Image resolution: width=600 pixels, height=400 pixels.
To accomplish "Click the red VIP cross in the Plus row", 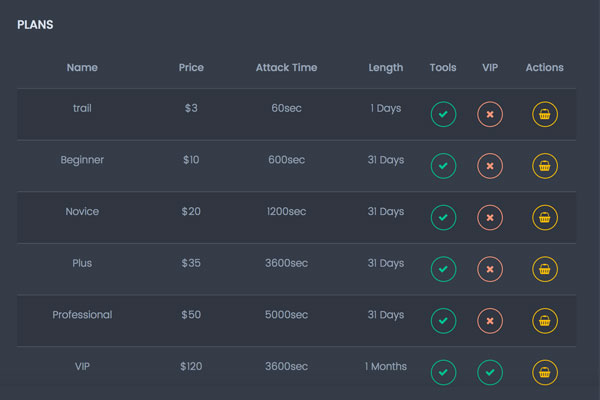I will 490,269.
